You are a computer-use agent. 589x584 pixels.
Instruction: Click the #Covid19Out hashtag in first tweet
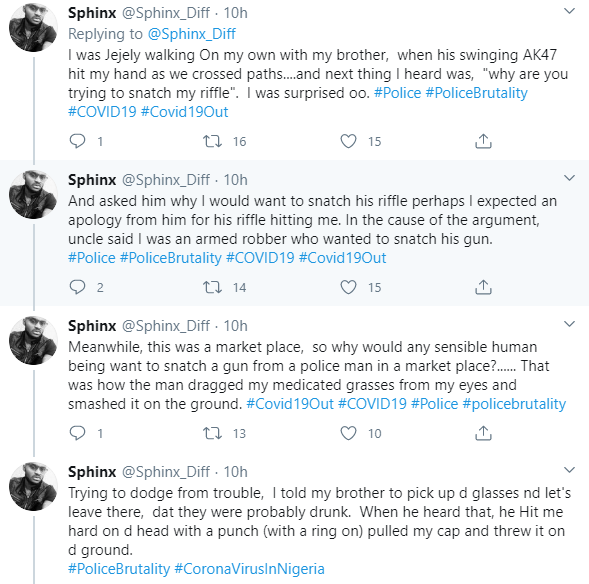184,112
